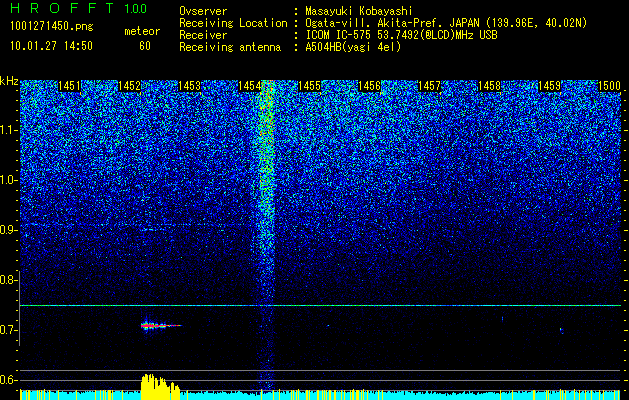Click the file name 1001271450.png
The height and width of the screenshot is (400, 629).
(52, 26)
